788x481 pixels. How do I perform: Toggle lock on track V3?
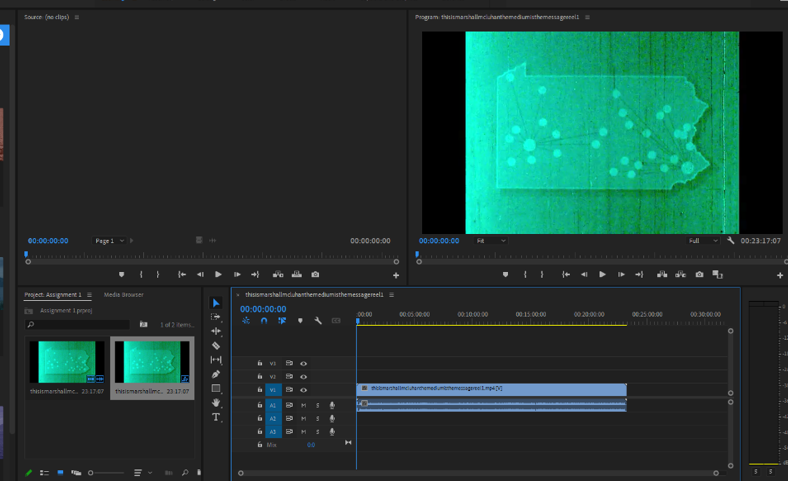click(x=260, y=363)
